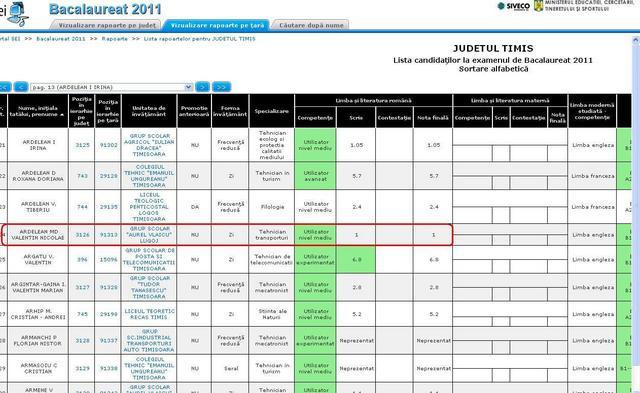Click the SIVECO logo
Screen dimensions: 640x393
[514, 6]
